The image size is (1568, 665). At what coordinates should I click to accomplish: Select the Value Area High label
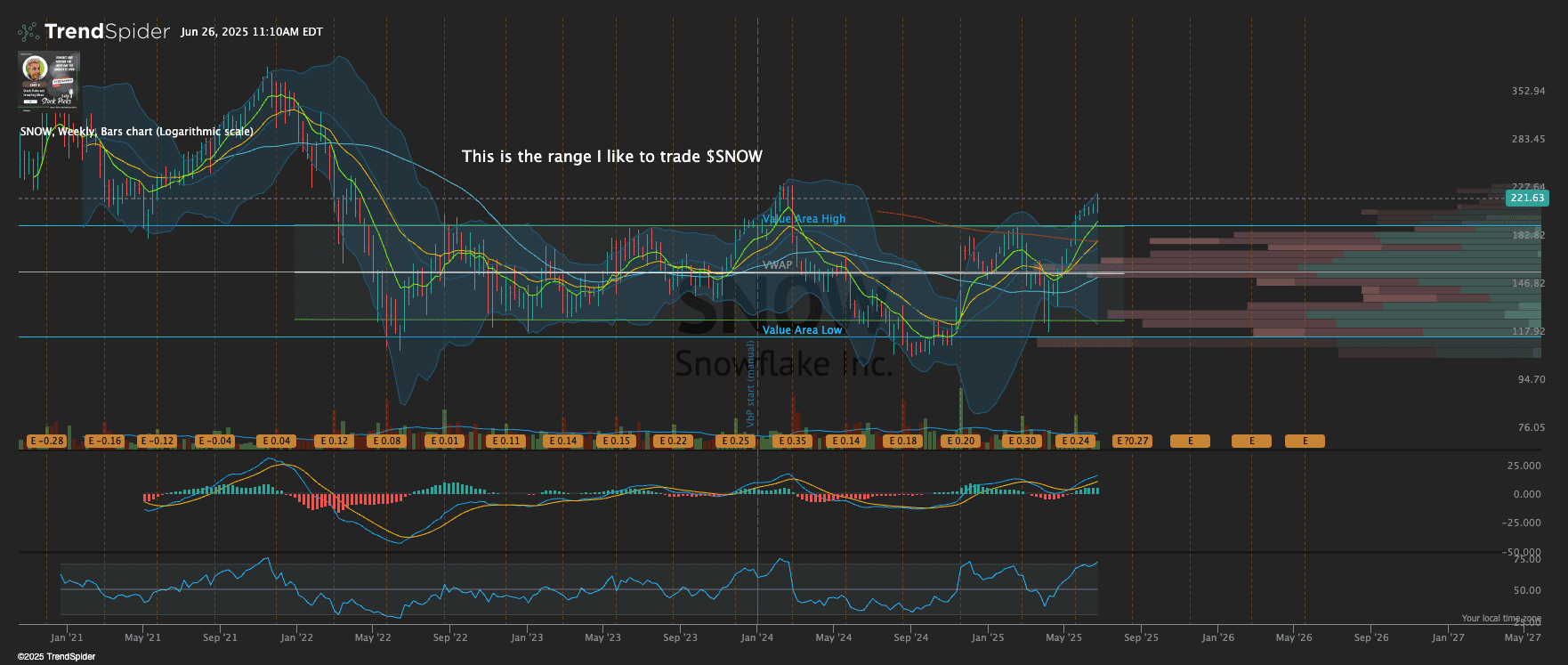(804, 219)
